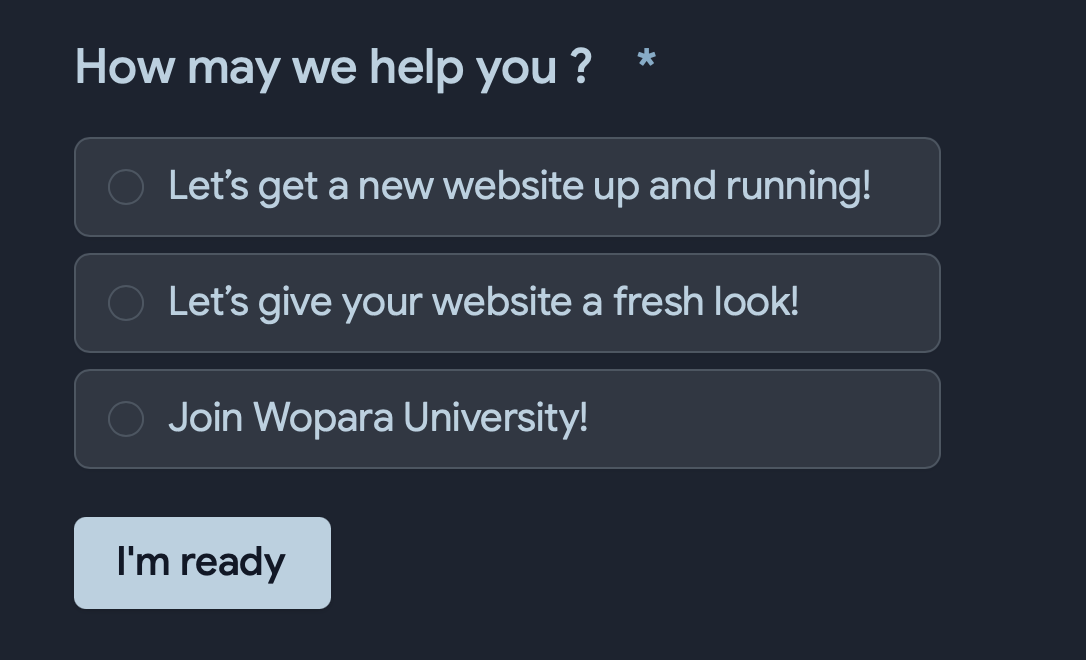Click the Join Wopara University label text
The height and width of the screenshot is (660, 1086).
pyautogui.click(x=379, y=418)
